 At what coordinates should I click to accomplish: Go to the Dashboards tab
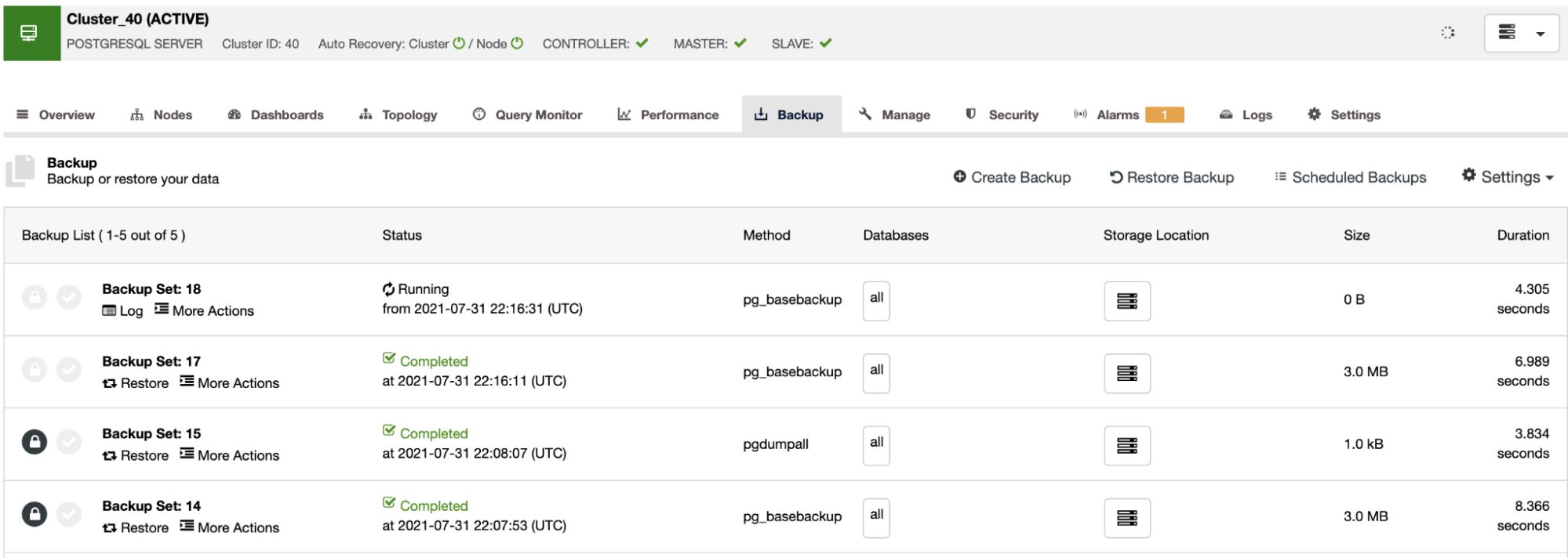275,114
